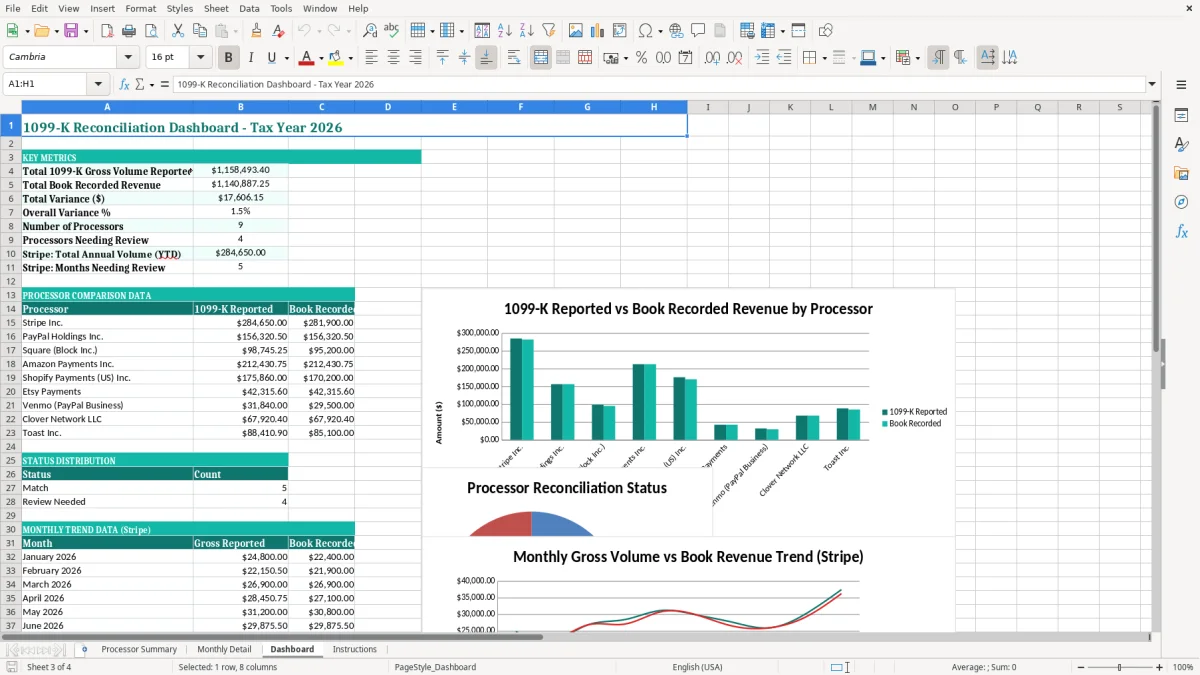Screen dimensions: 1200x675
Task: Click Sort Descending icon
Action: pyautogui.click(x=526, y=31)
